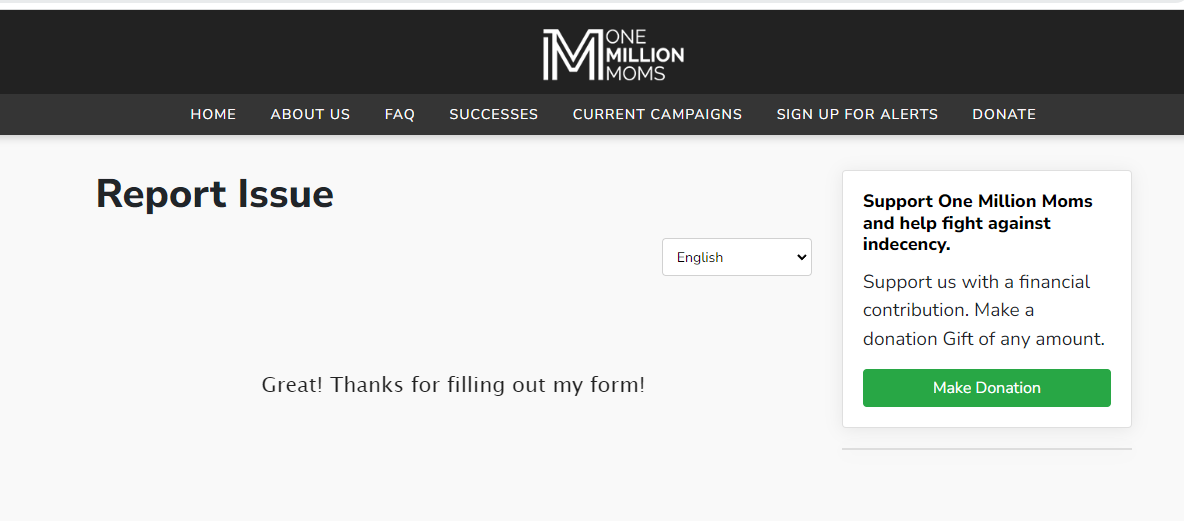
Task: Navigate to Current Campaigns
Action: (657, 114)
